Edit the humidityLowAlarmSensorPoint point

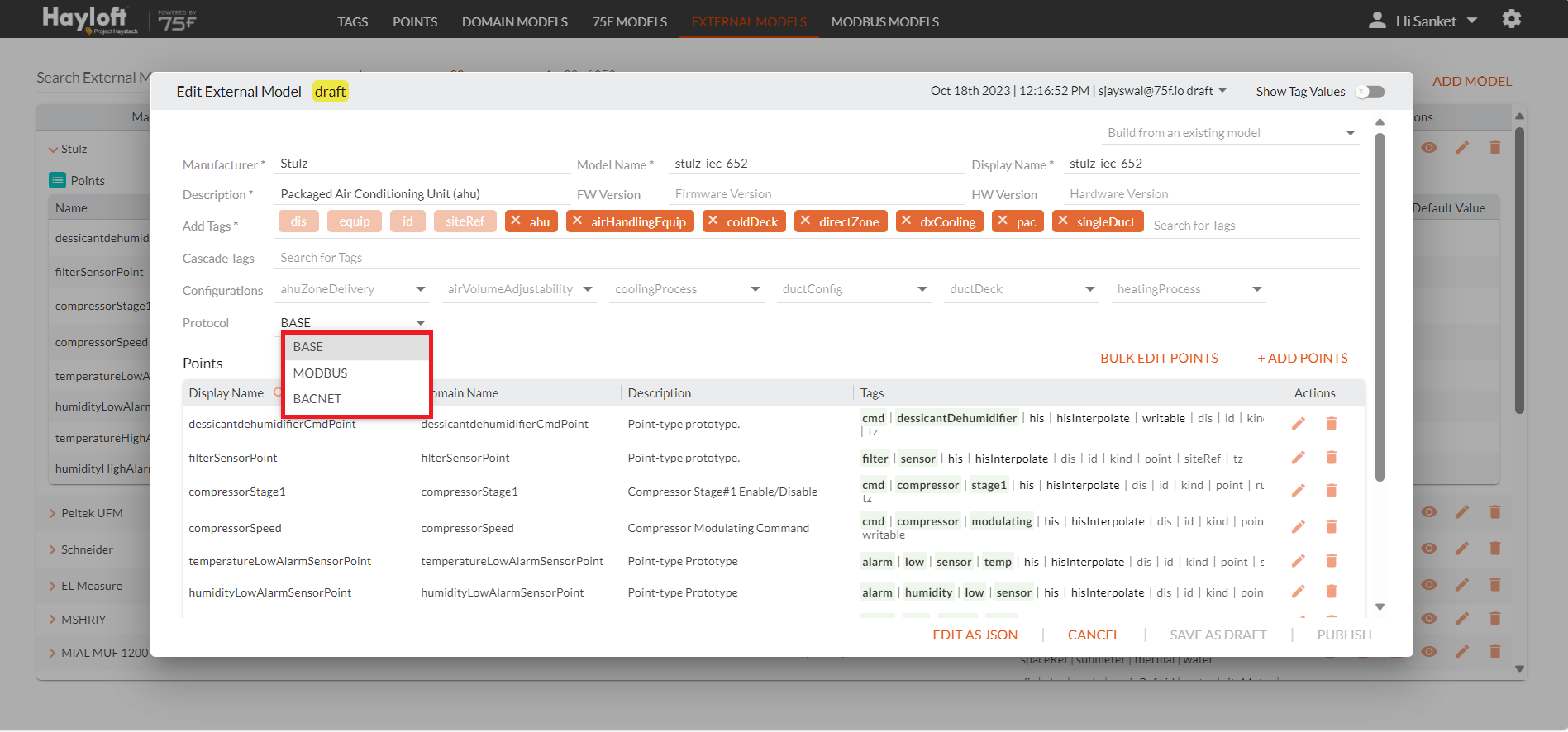(x=1299, y=592)
